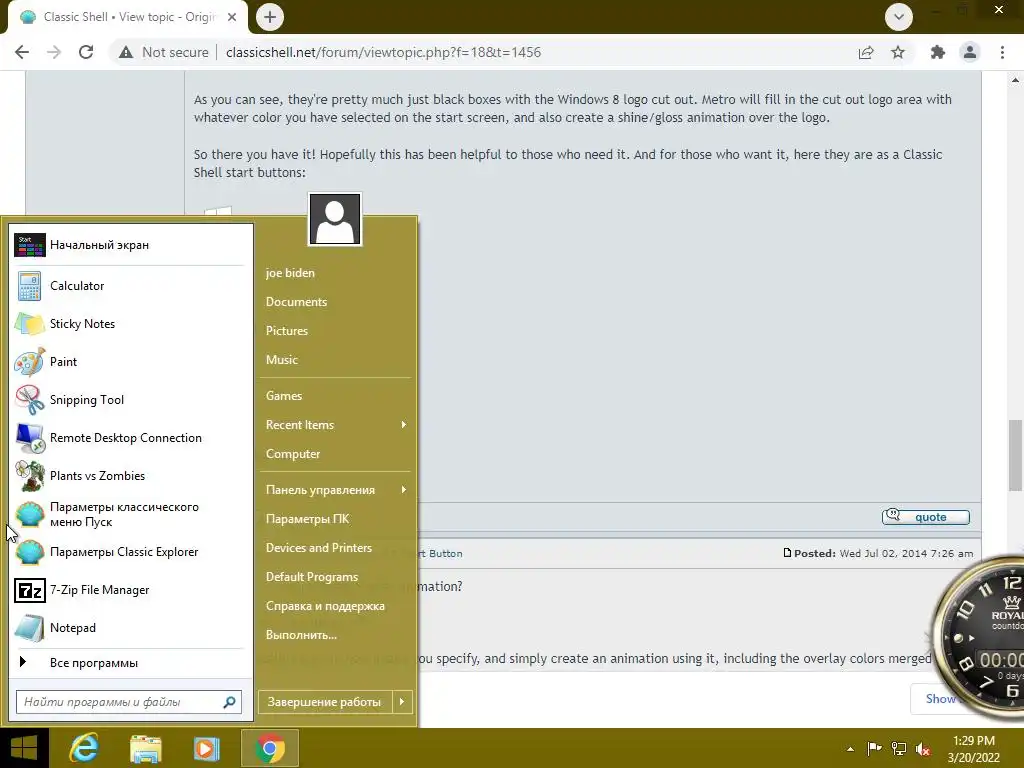Click the quote button on the post
The height and width of the screenshot is (768, 1024).
[x=925, y=517]
